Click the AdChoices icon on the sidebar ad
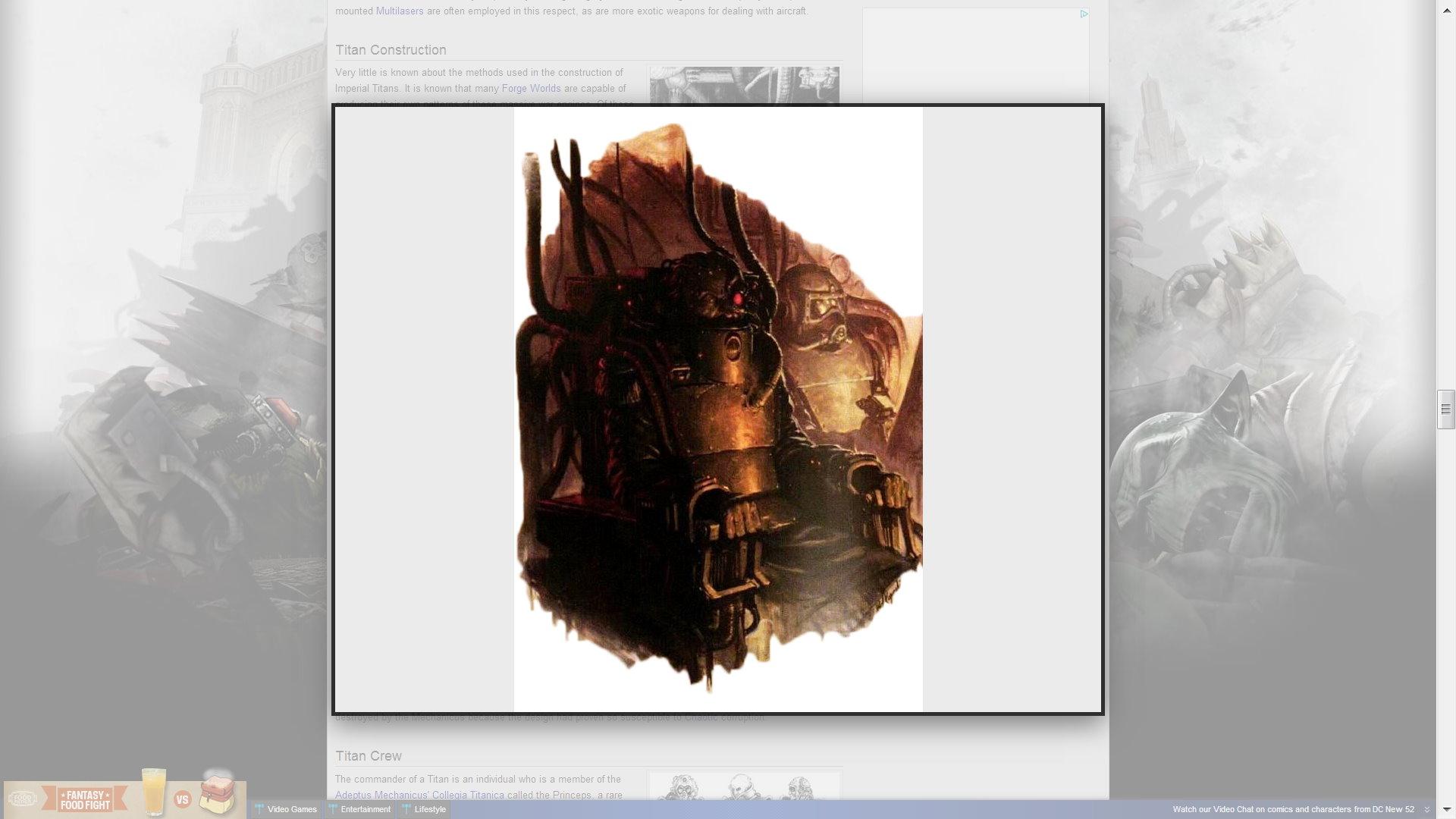The image size is (1456, 819). (1084, 14)
